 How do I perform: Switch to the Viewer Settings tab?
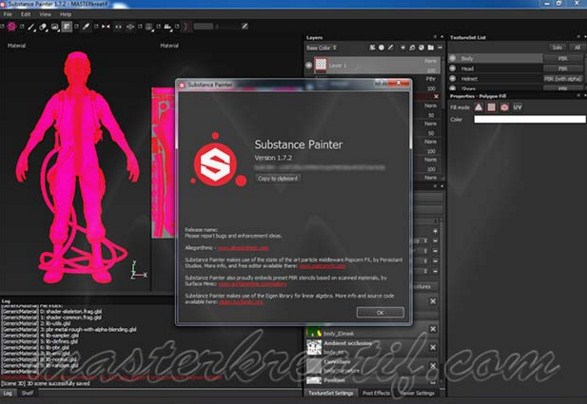tap(417, 393)
